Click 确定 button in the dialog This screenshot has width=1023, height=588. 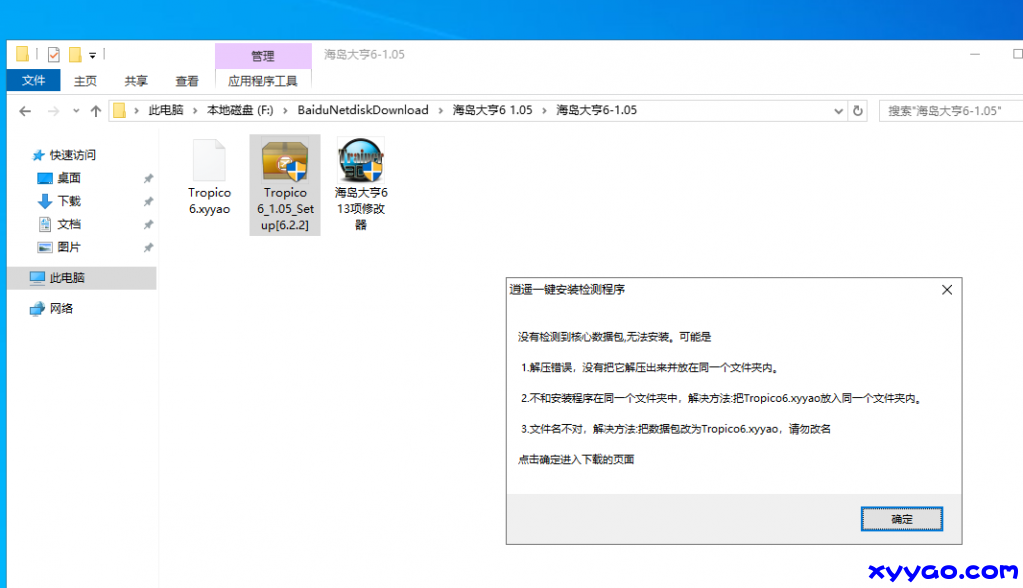pos(901,519)
